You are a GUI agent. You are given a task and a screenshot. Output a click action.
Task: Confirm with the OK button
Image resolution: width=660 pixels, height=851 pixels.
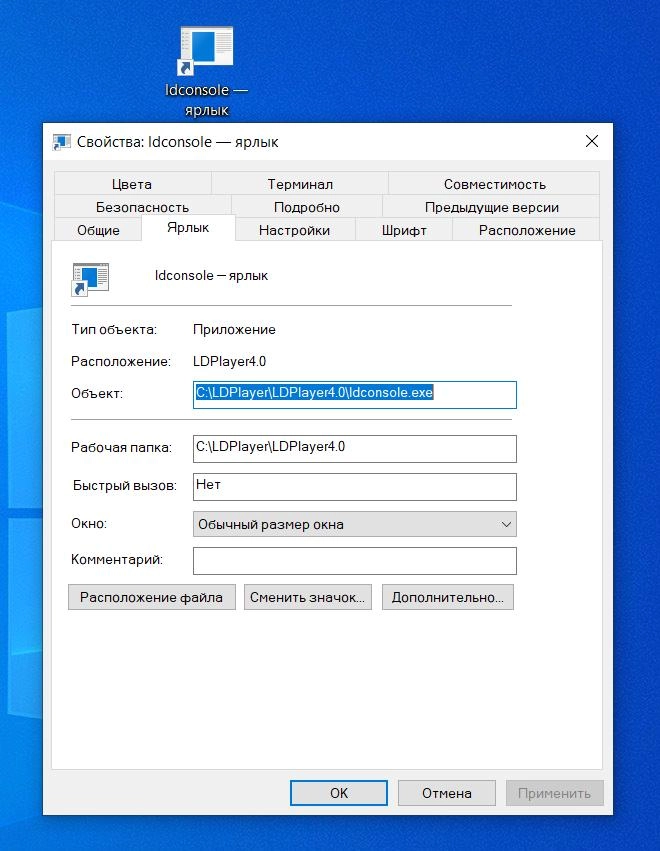339,793
